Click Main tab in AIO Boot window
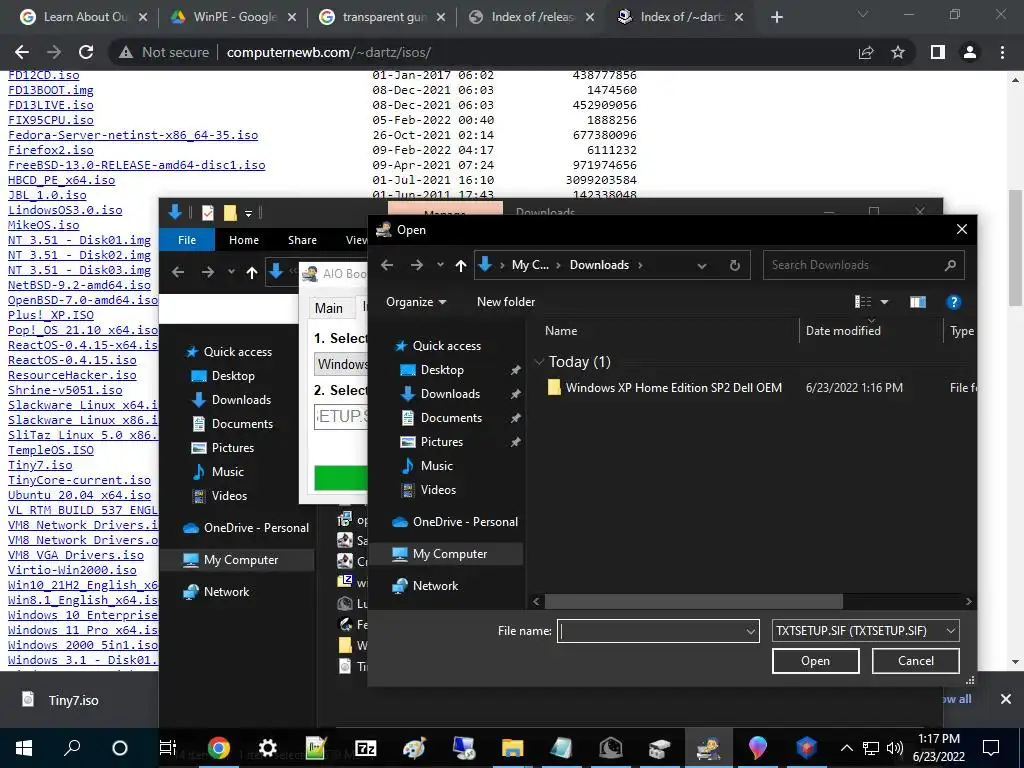This screenshot has height=768, width=1024. pos(328,308)
